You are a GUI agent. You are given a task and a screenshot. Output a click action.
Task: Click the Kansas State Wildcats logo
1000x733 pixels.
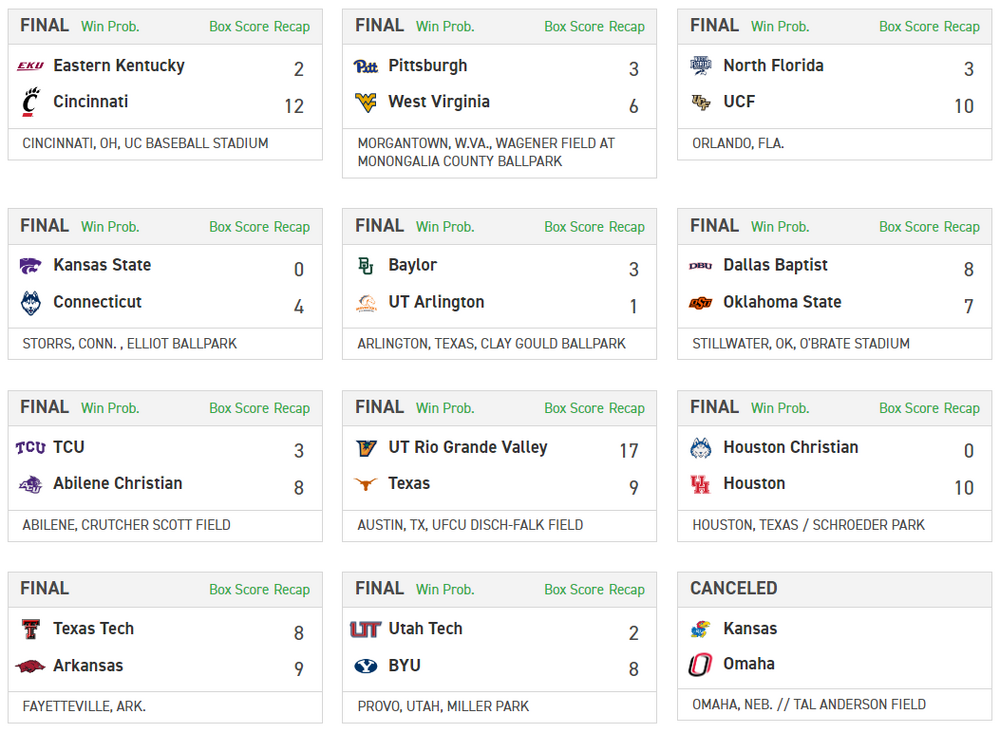click(x=31, y=266)
